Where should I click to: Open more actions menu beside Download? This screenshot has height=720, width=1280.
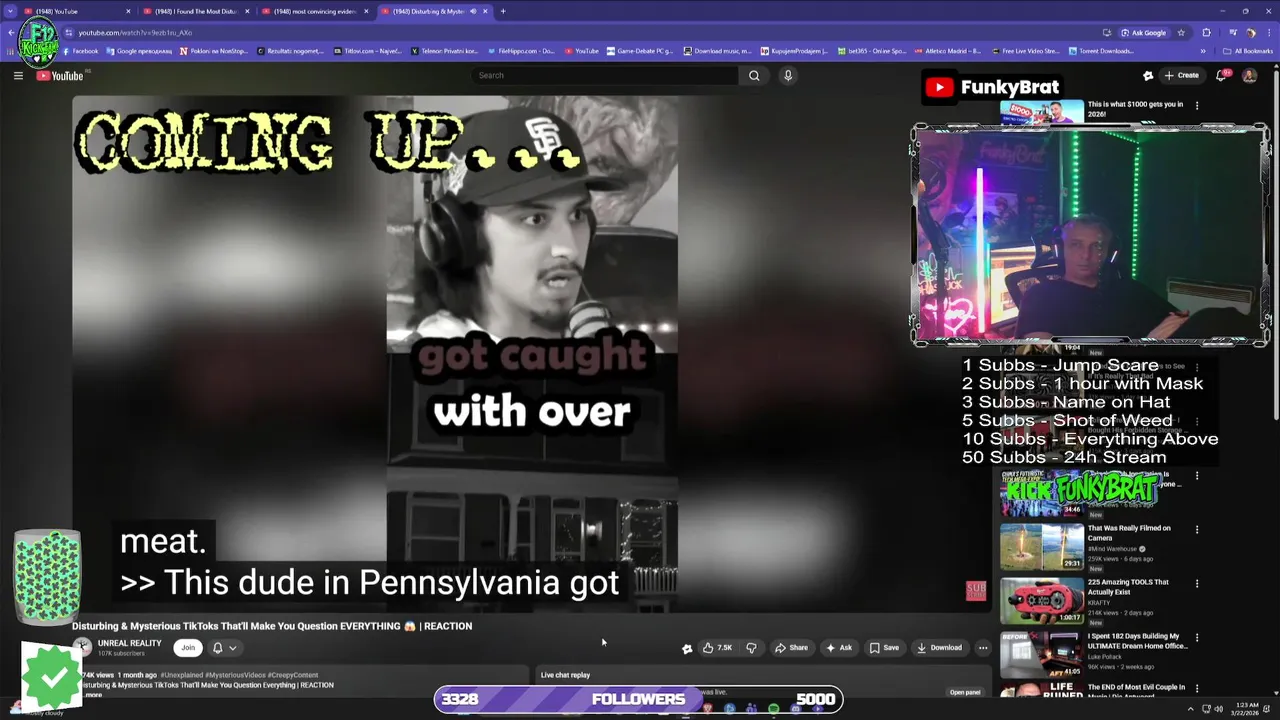(x=983, y=648)
